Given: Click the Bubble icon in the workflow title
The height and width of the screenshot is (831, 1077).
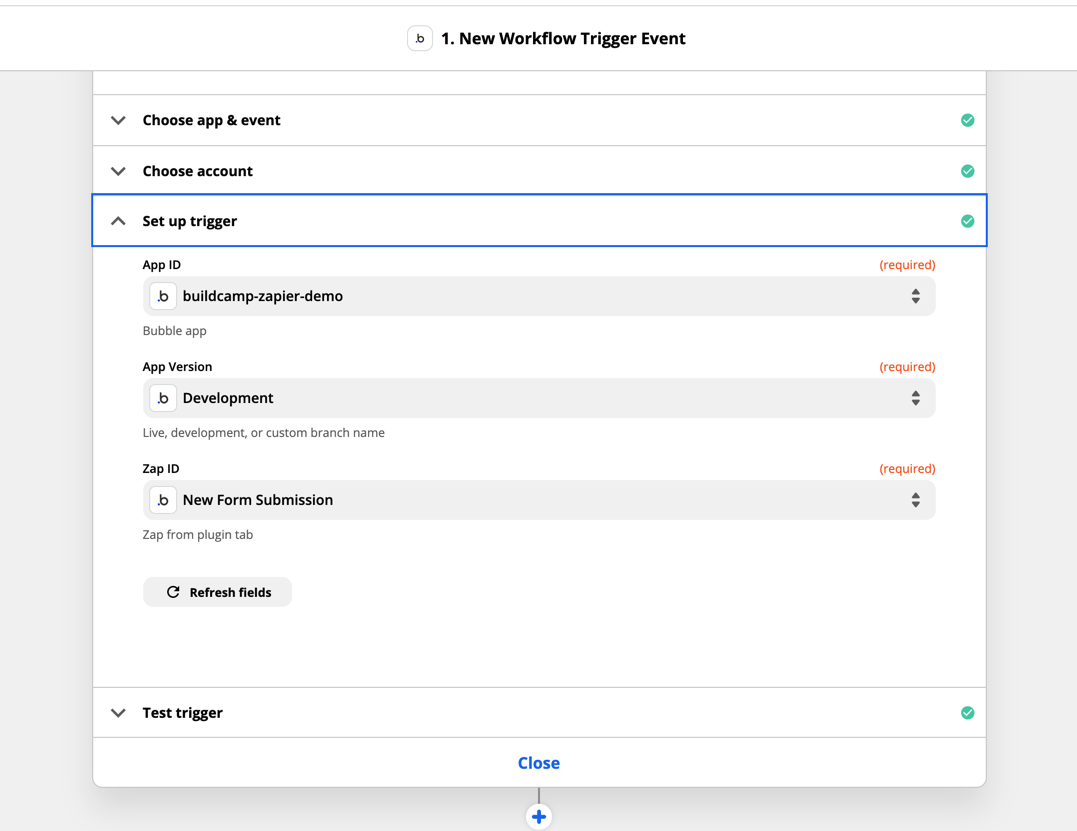Looking at the screenshot, I should coord(420,39).
